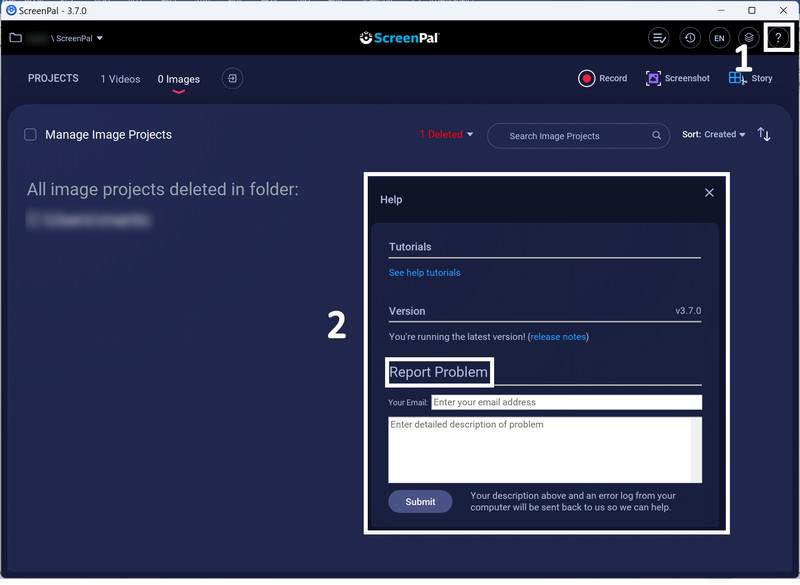The image size is (800, 585).
Task: Submit the problem report
Action: (x=420, y=502)
